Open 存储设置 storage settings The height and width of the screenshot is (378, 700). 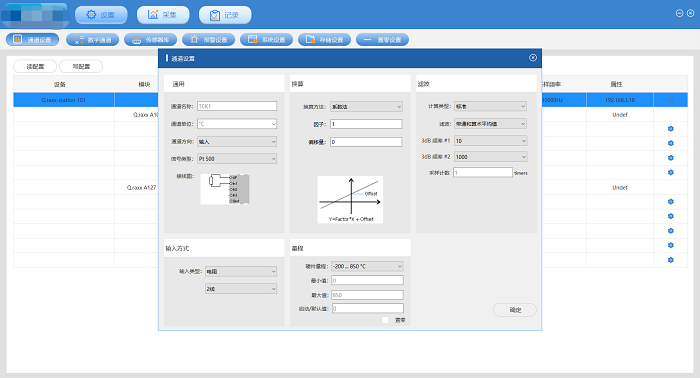pos(325,40)
